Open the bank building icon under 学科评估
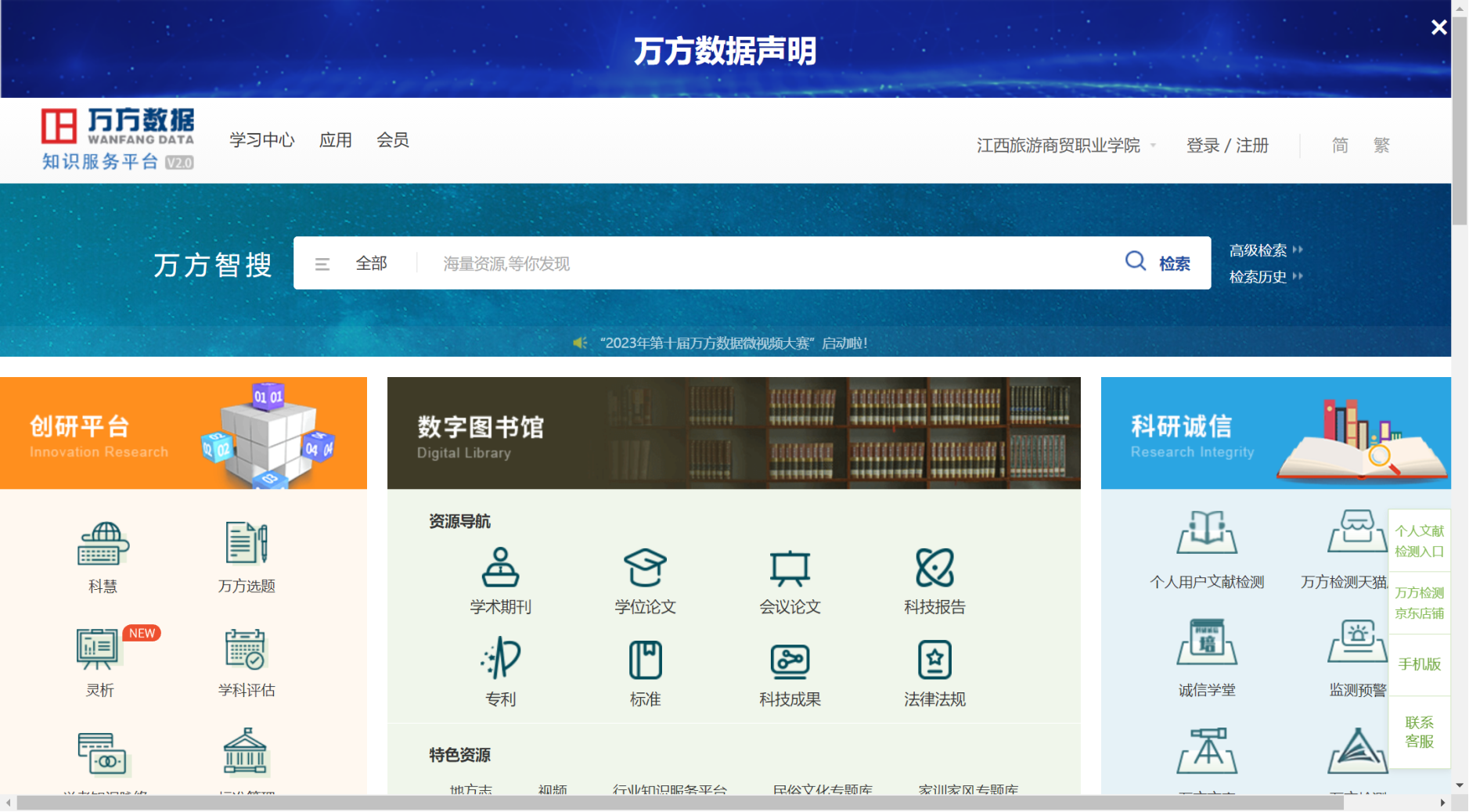This screenshot has height=812, width=1469. click(x=246, y=751)
